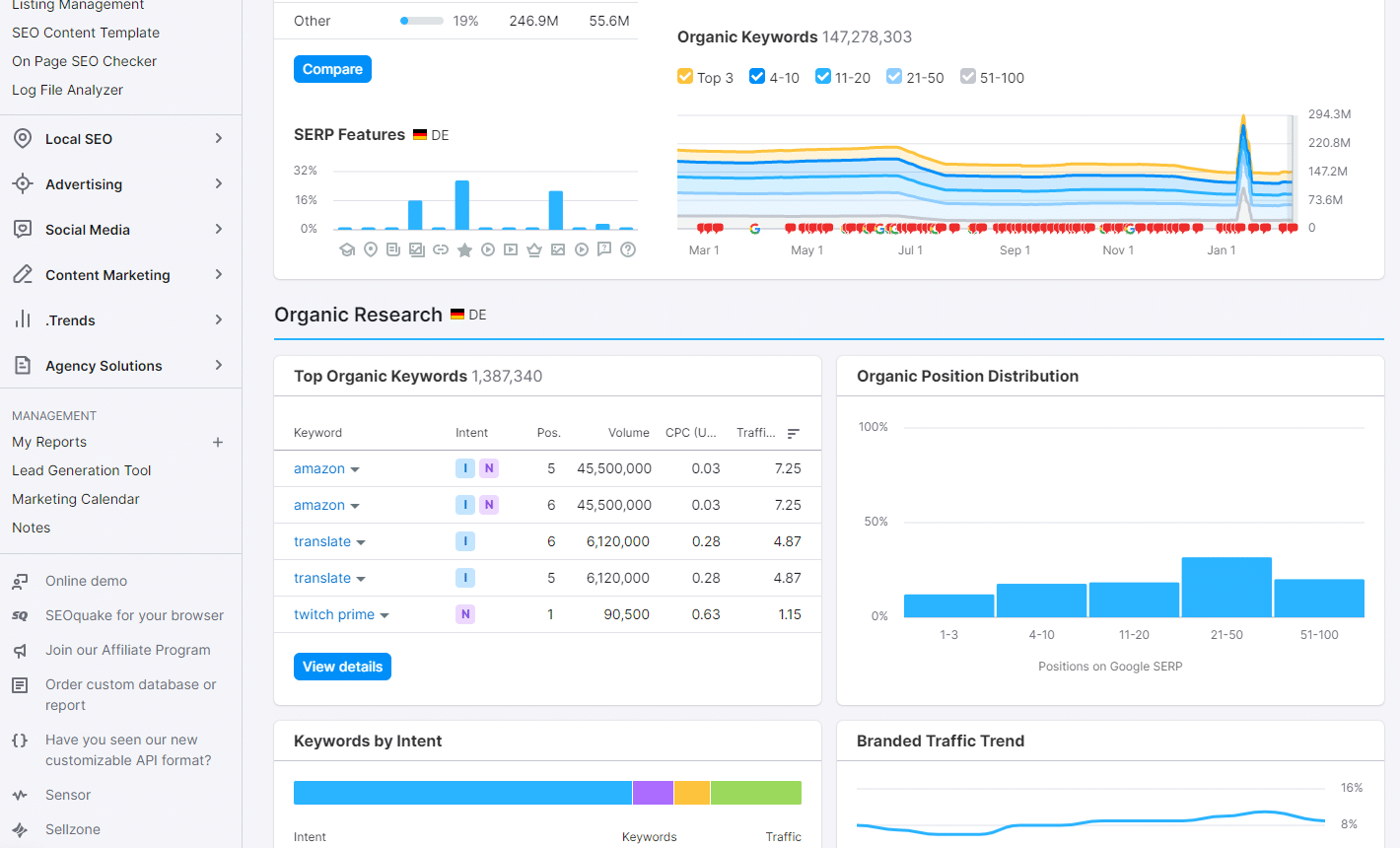Click the Online demo icon
Image resolution: width=1400 pixels, height=848 pixels.
(20, 582)
